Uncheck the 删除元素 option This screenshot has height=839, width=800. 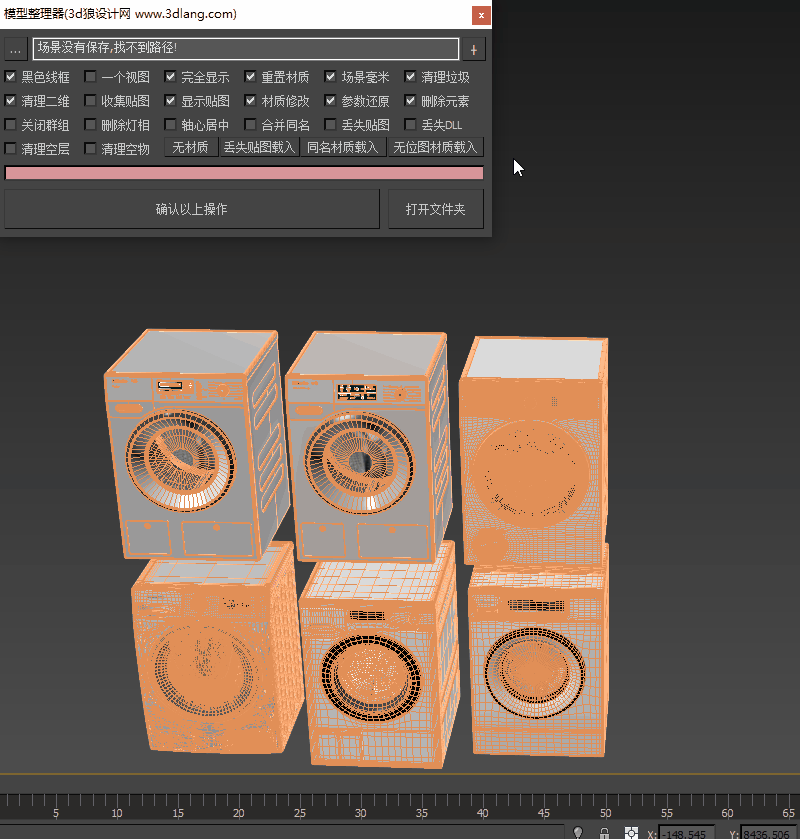(409, 100)
